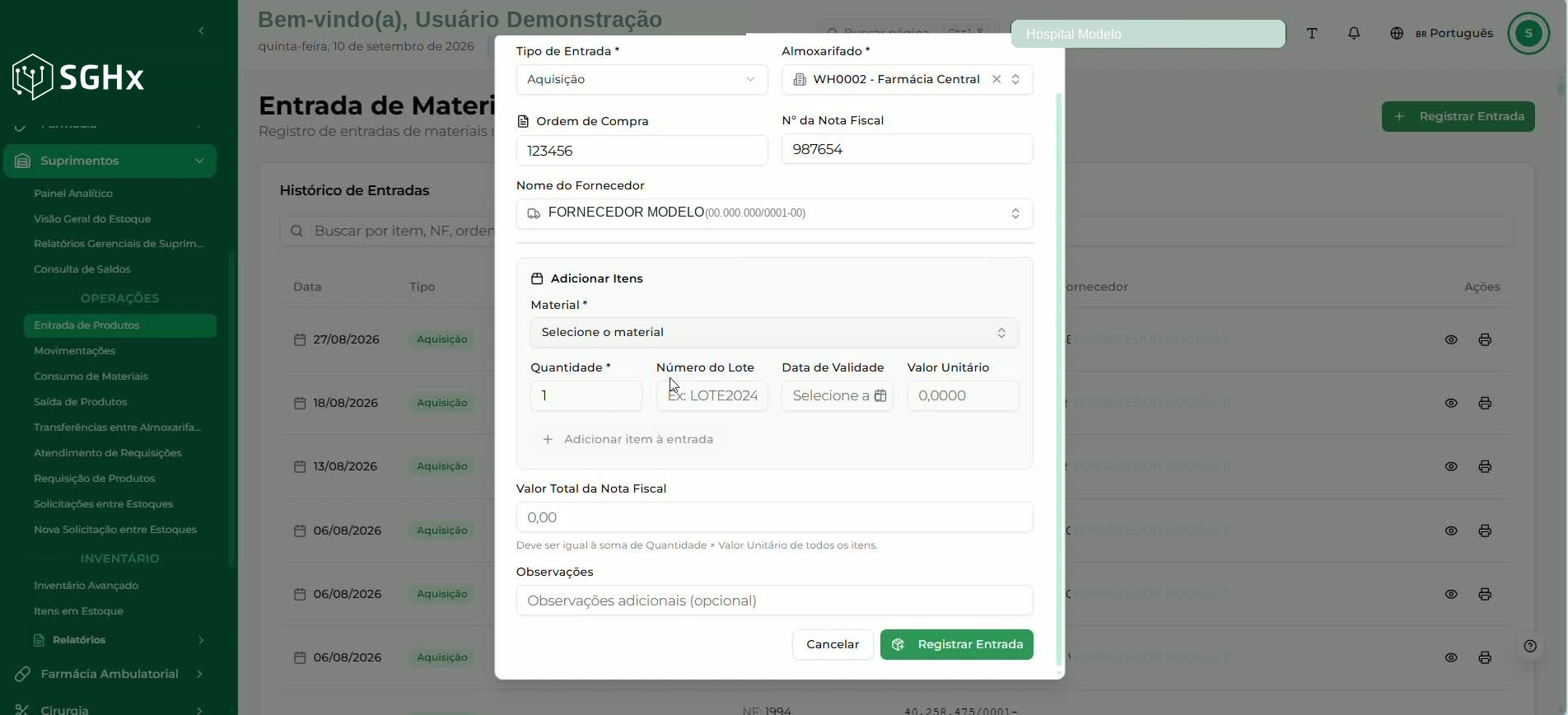View the first 06/08/2026 entry with FORNECEDOR MODELO C

pyautogui.click(x=1451, y=530)
